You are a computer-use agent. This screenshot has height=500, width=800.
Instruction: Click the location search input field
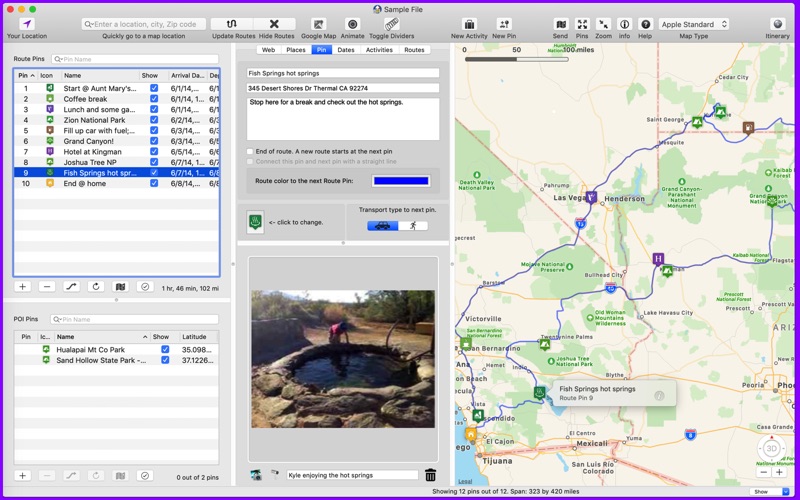pos(145,24)
